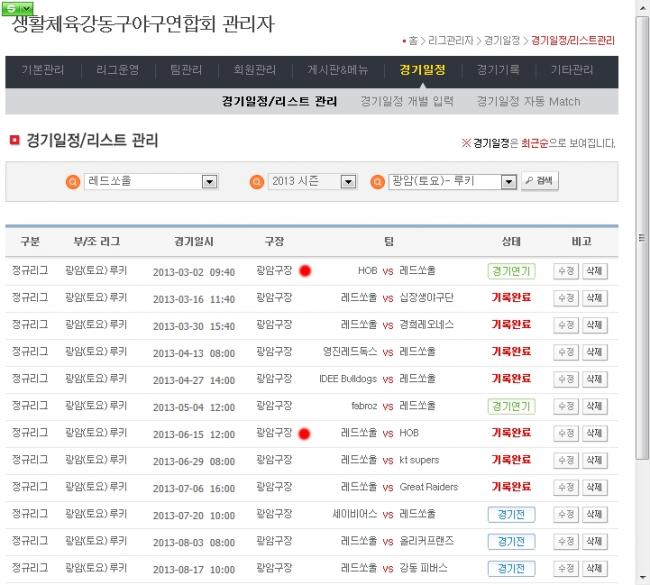Click 삭제 for the 2013-03-30 game
Screen dimensions: 650x585
(594, 325)
